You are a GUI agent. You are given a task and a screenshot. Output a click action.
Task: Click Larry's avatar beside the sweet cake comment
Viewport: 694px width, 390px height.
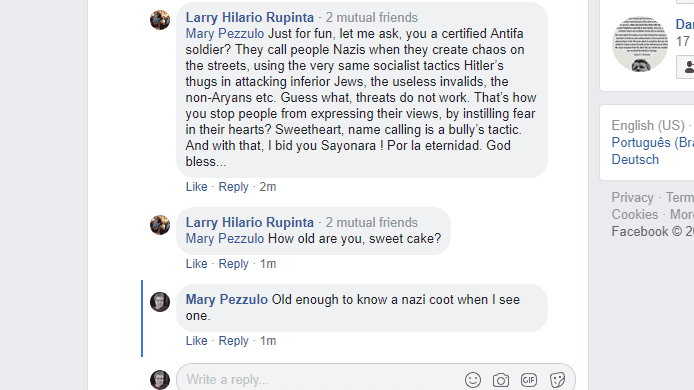click(x=160, y=224)
